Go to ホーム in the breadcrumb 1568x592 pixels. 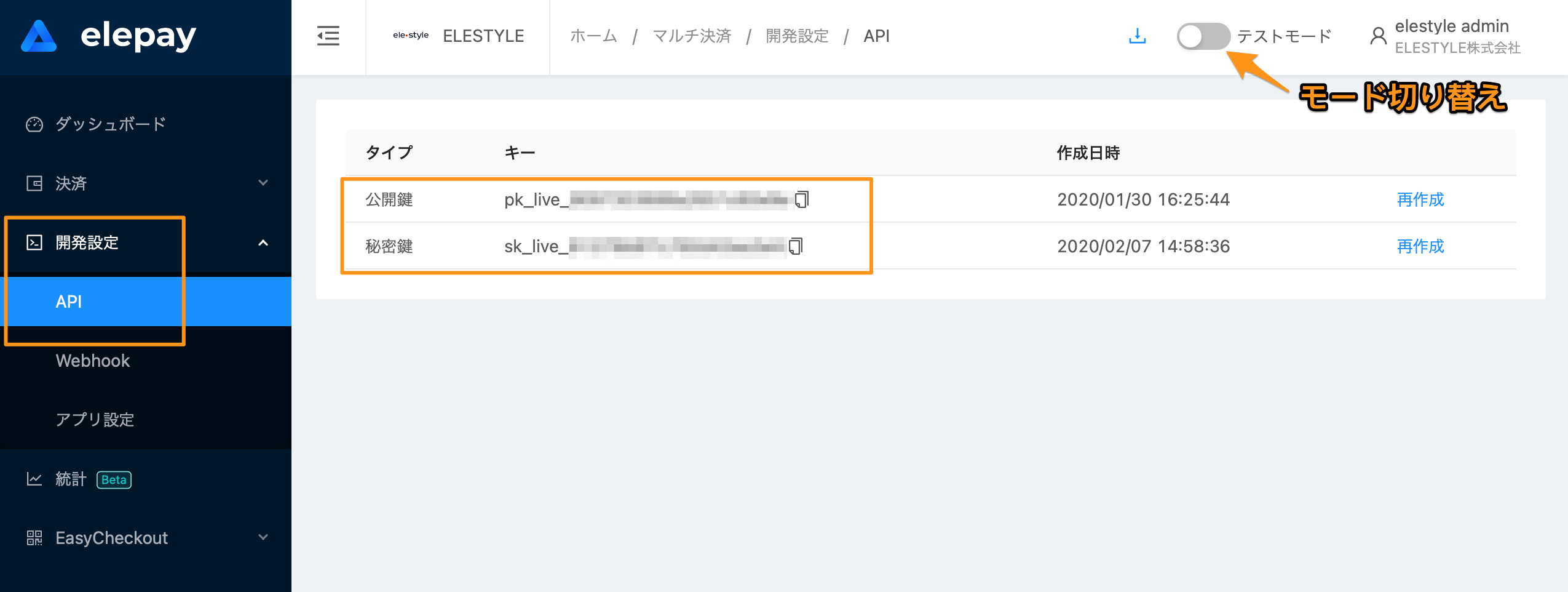pyautogui.click(x=593, y=36)
